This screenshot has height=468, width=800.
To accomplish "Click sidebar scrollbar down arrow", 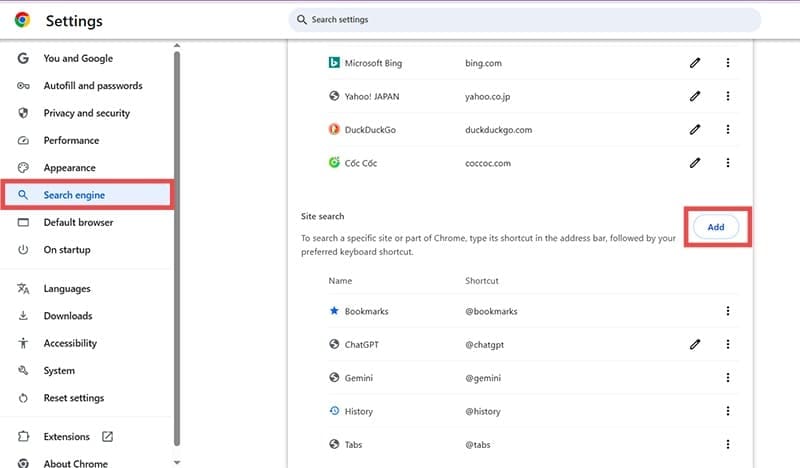I will click(x=177, y=462).
